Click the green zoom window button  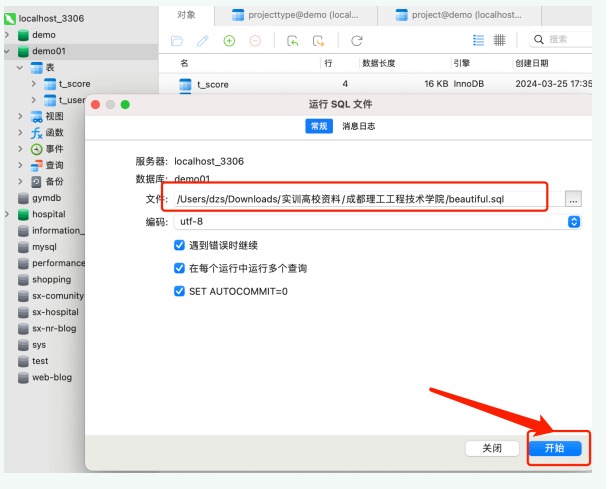click(125, 104)
